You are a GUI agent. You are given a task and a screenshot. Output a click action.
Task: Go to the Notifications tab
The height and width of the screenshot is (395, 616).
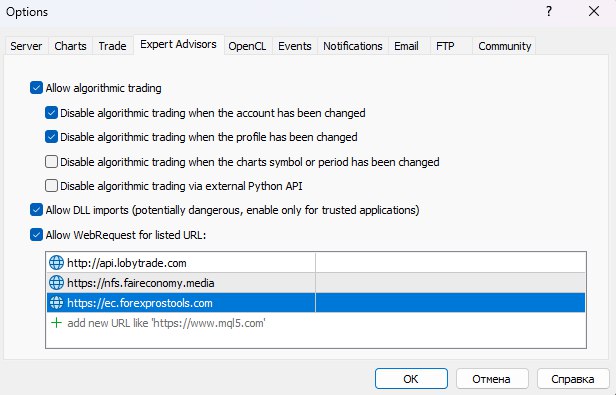(353, 46)
